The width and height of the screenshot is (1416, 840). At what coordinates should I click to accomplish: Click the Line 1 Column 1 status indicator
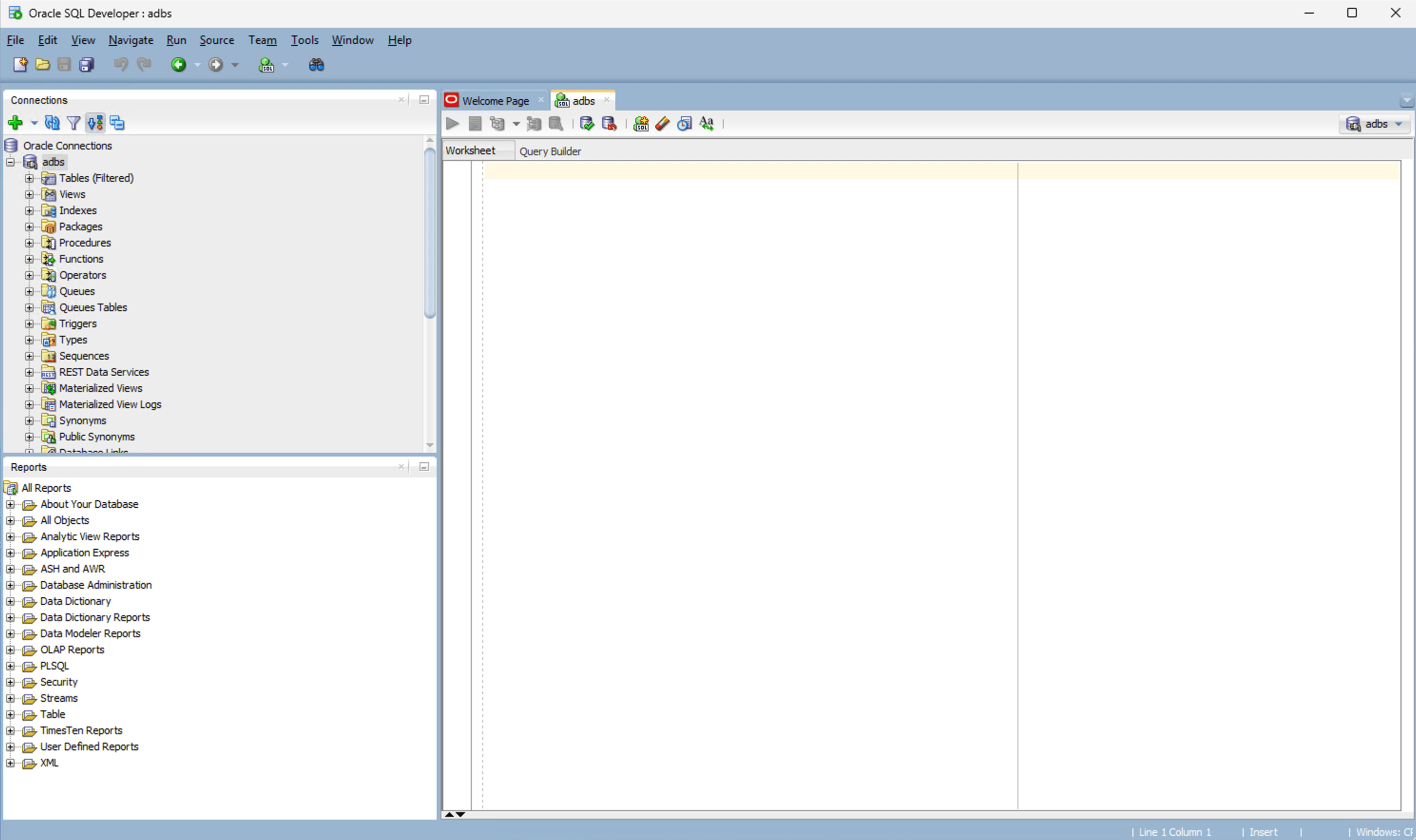[x=1174, y=832]
